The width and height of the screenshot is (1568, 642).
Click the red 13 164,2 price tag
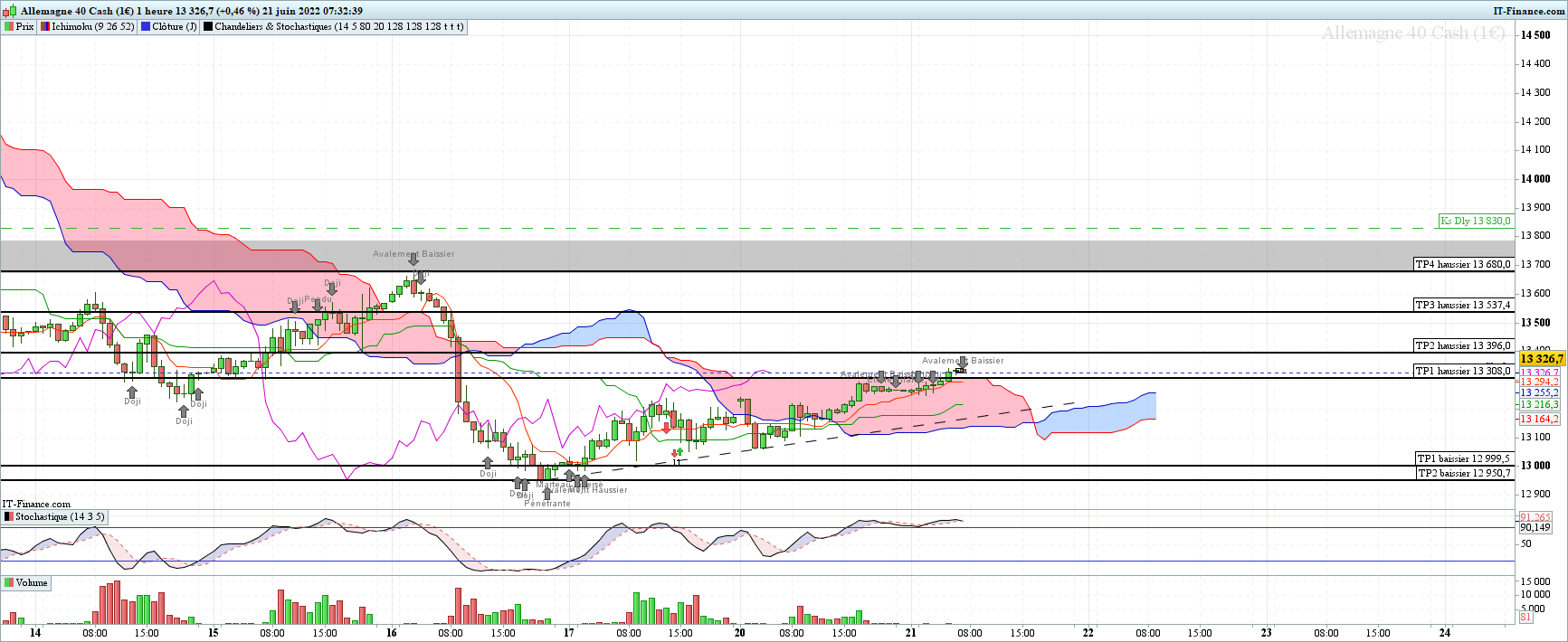pos(1539,419)
